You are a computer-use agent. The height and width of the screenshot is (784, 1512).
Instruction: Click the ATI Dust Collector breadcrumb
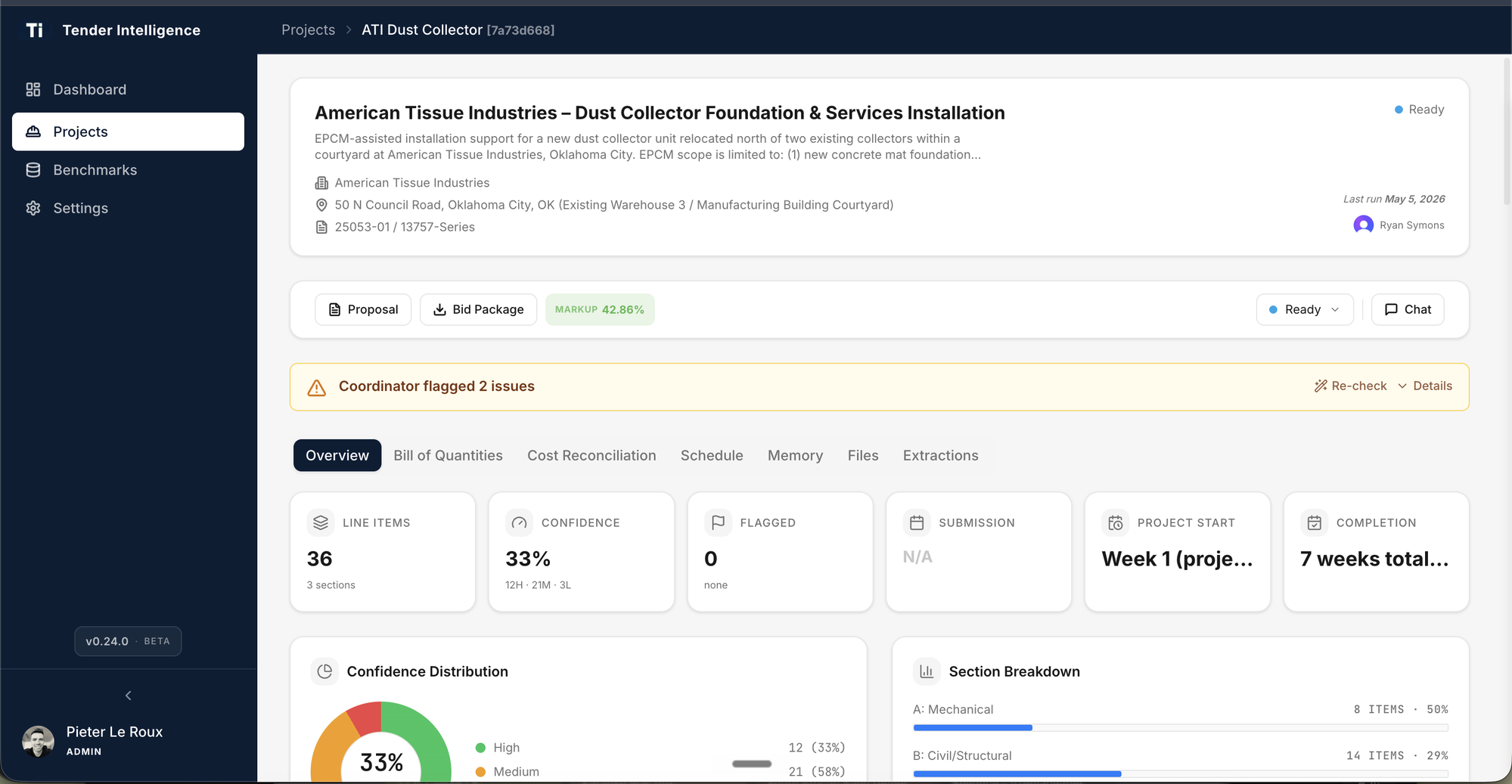[458, 30]
